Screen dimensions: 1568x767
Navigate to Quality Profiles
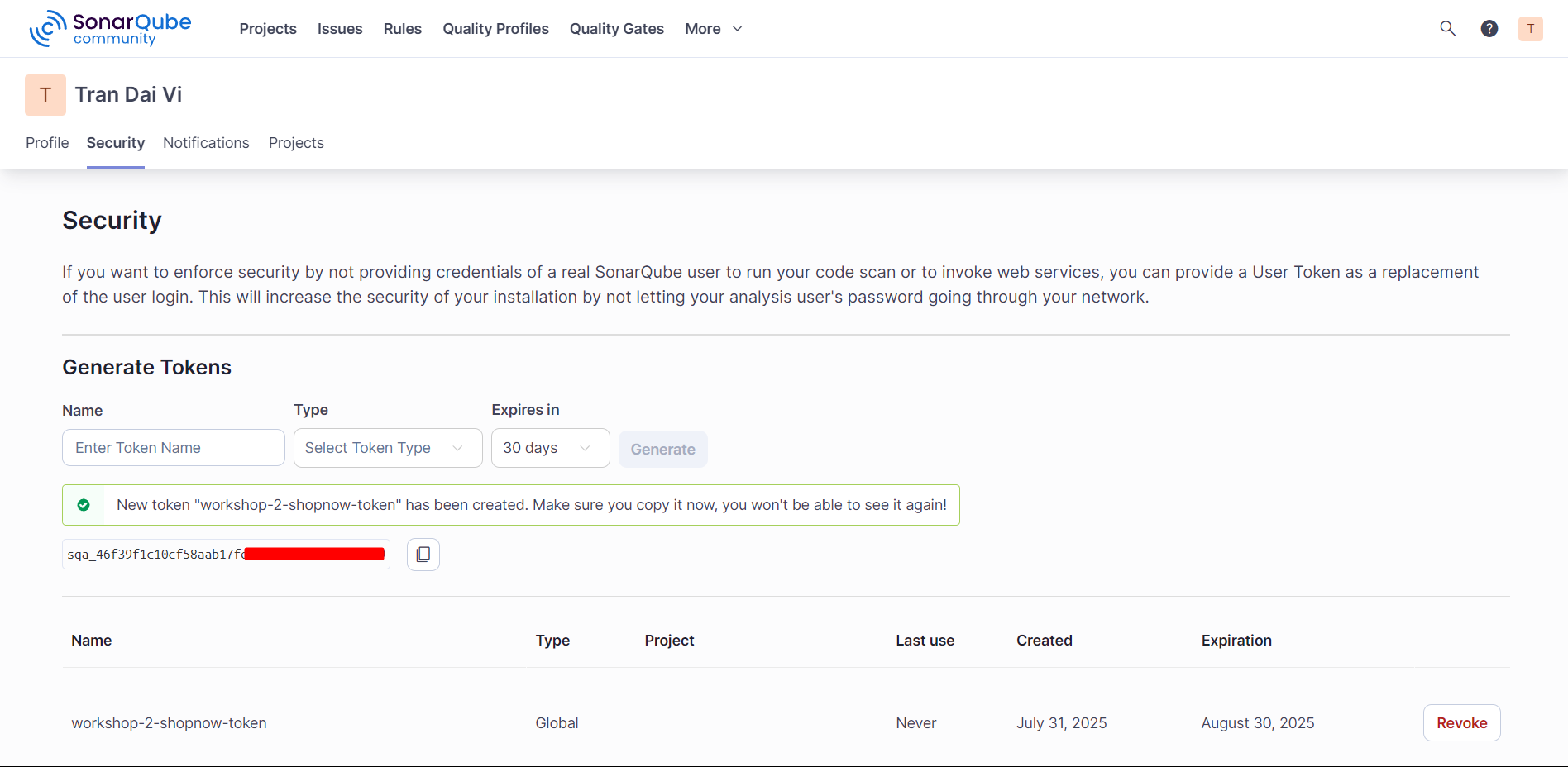tap(495, 29)
